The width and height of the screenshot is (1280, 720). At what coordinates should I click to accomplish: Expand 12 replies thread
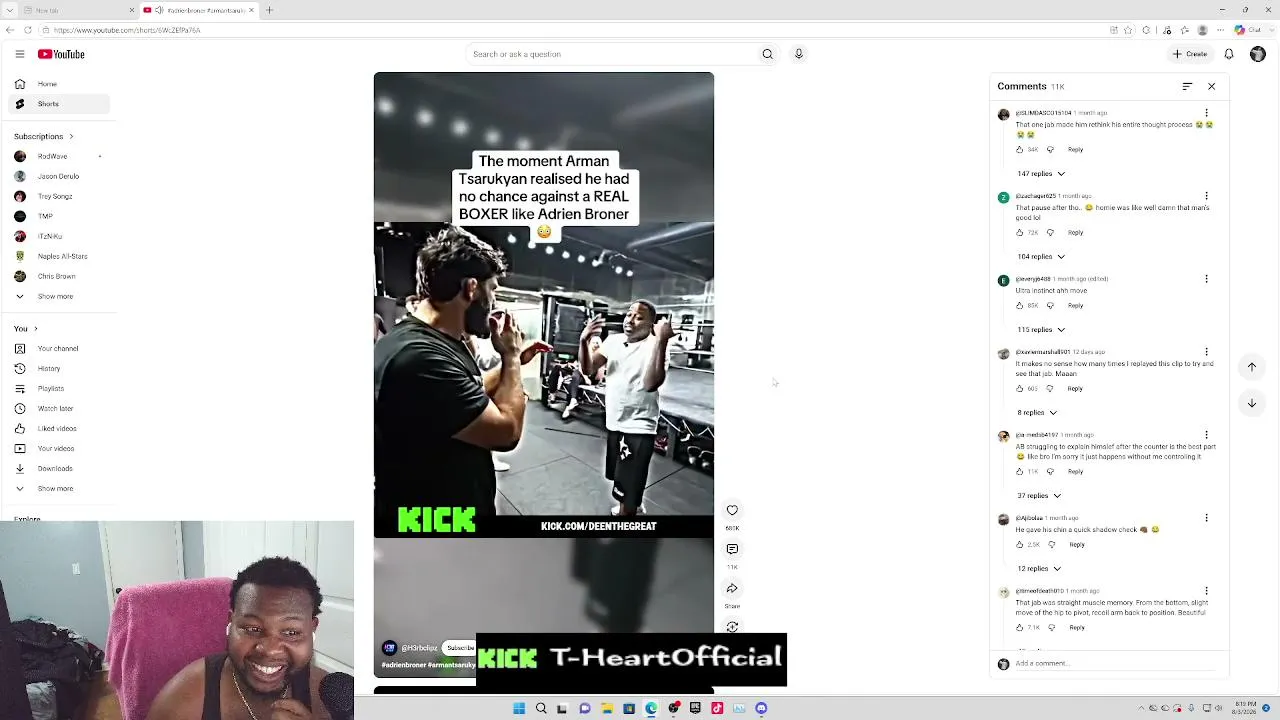tap(1039, 569)
